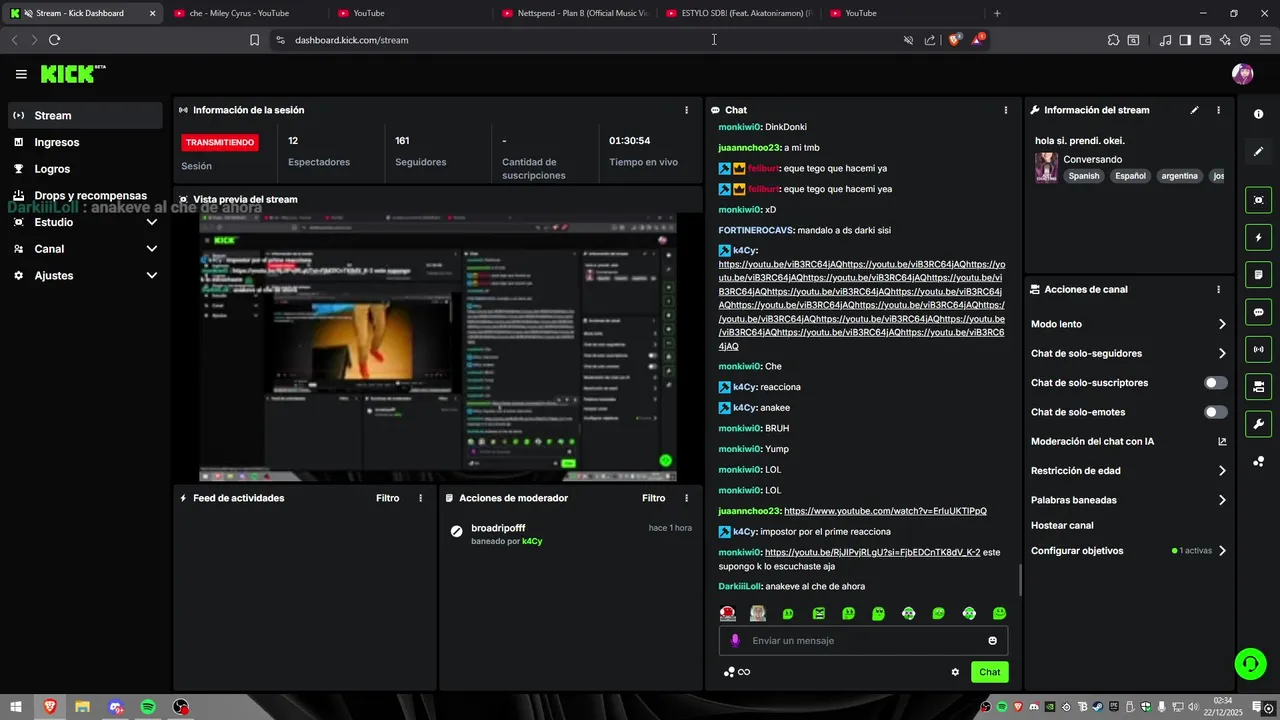Open Logros in the sidebar
The image size is (1280, 720).
coord(85,169)
